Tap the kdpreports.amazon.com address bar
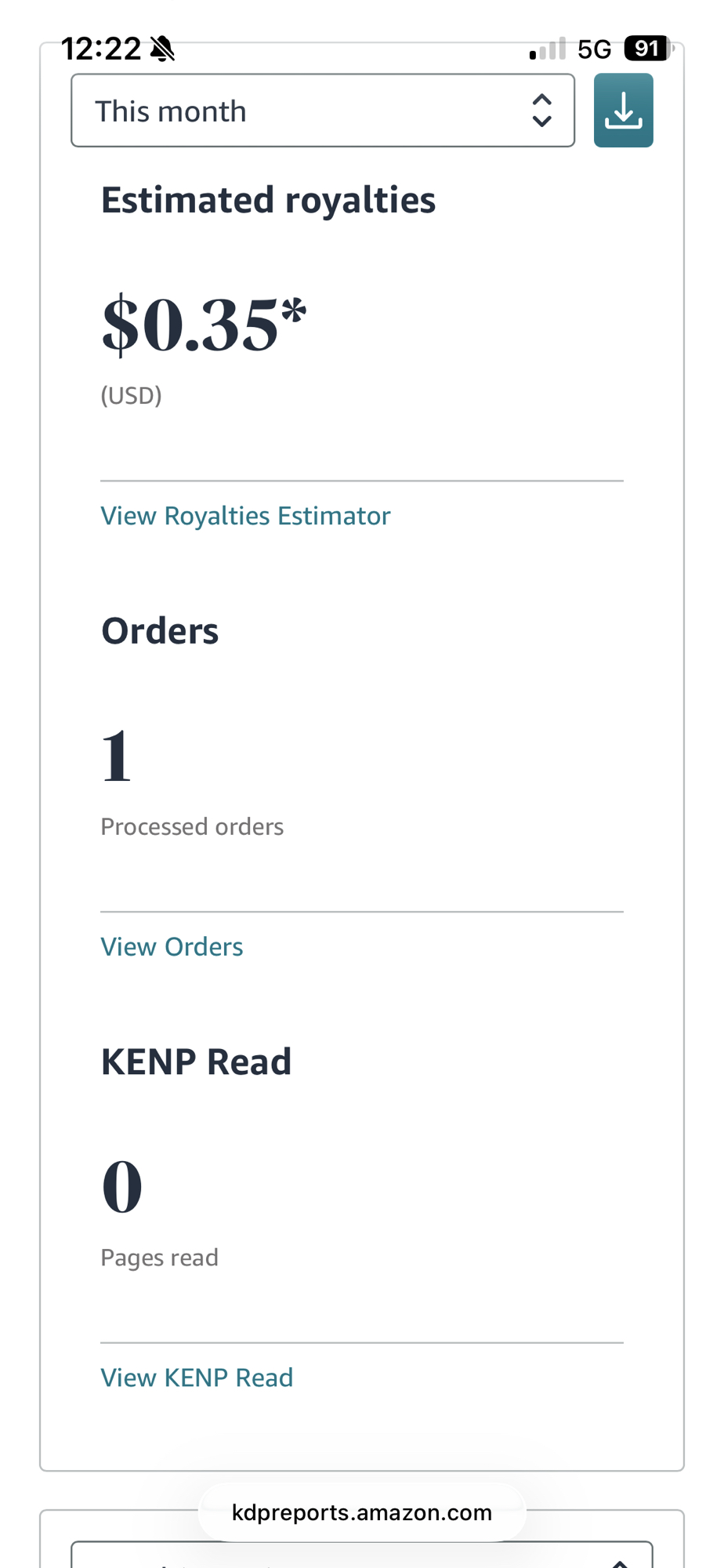Screen dimensions: 724x1568 click(x=361, y=1512)
